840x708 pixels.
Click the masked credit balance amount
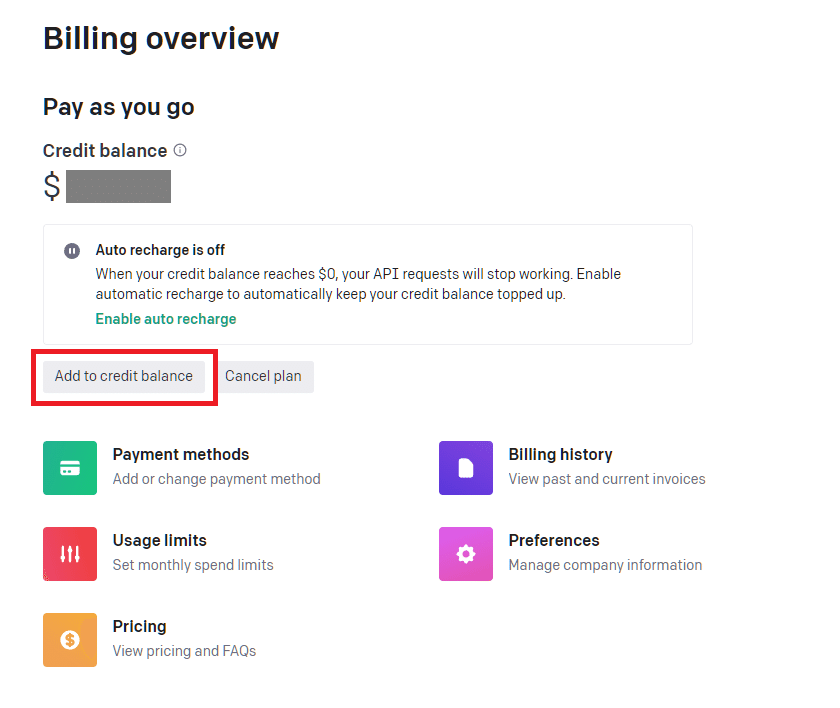[x=118, y=186]
